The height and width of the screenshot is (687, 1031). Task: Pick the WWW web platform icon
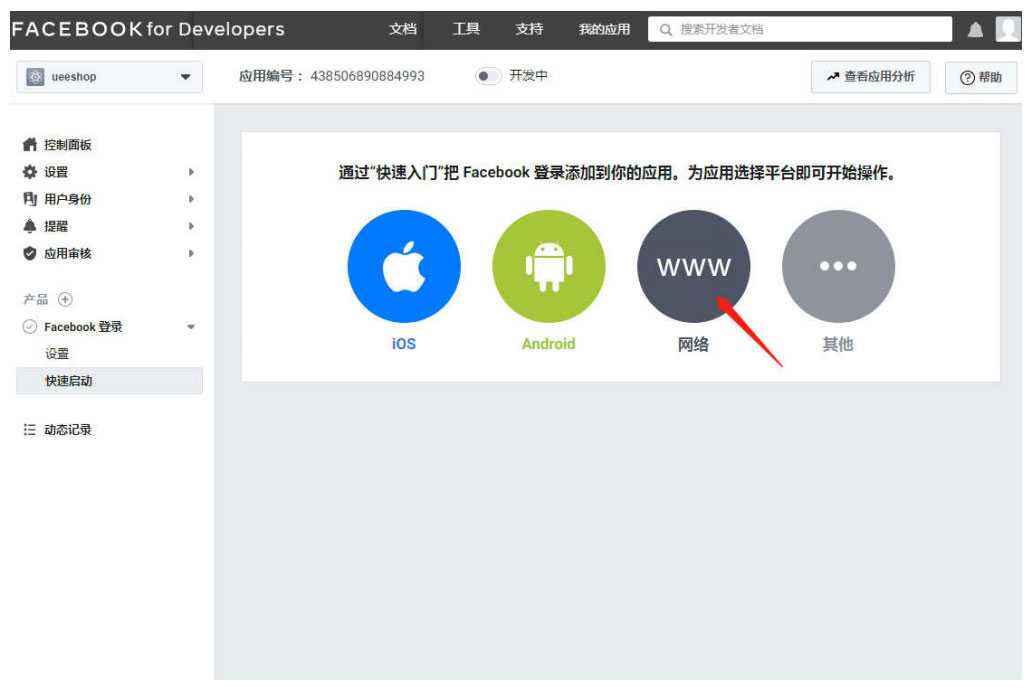tap(693, 266)
